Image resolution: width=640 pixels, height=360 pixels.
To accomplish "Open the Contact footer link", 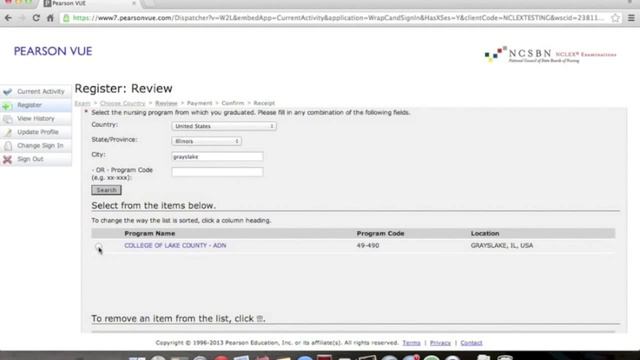I will coord(471,343).
